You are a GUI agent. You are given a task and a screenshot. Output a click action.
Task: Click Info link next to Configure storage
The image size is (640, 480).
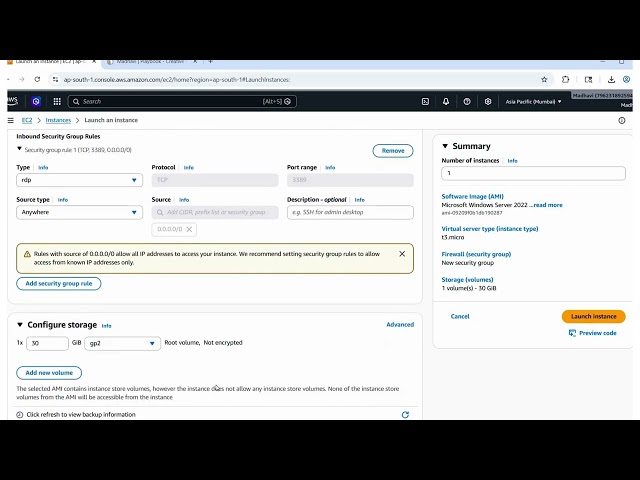(106, 326)
